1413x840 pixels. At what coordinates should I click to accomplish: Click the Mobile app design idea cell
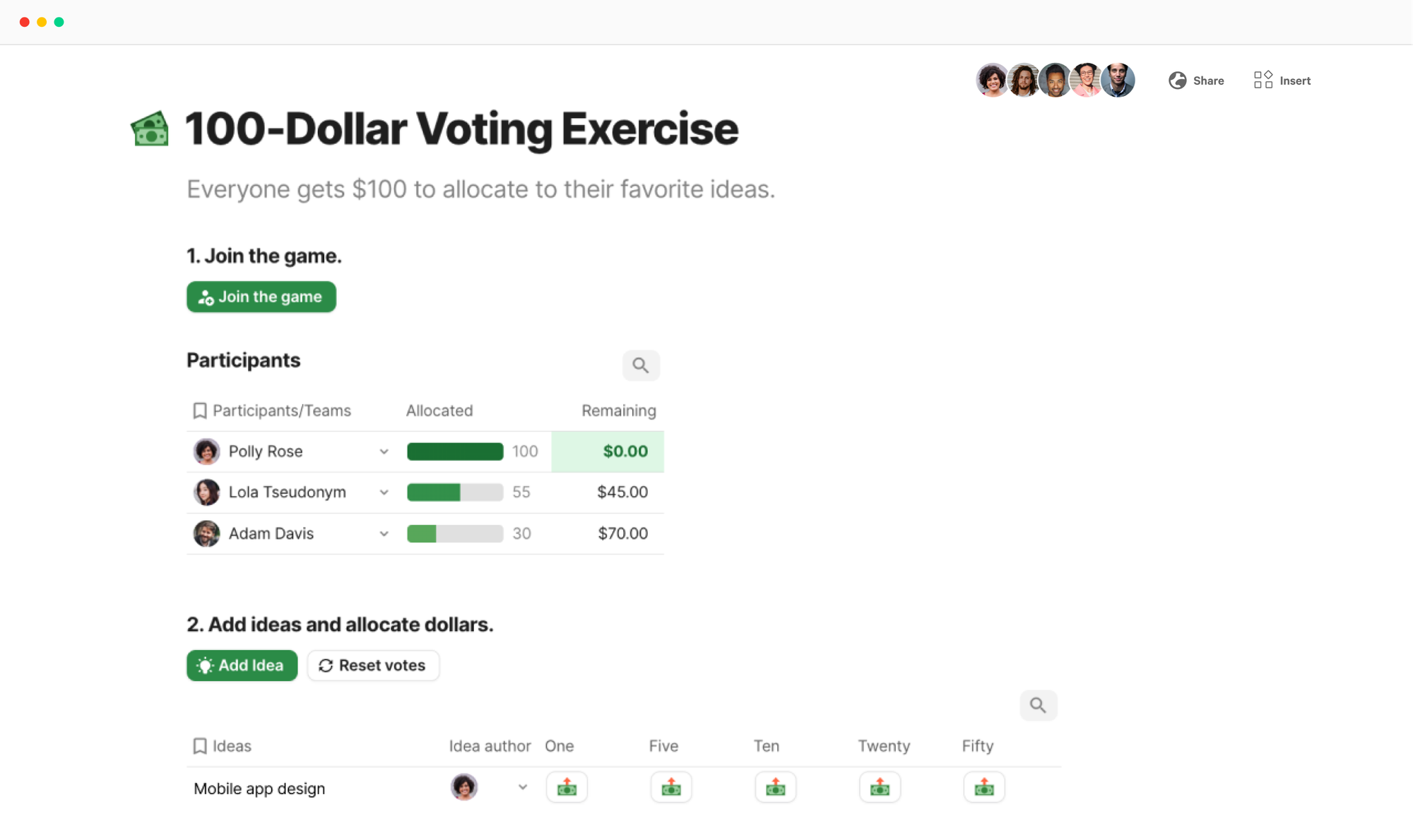coord(259,788)
